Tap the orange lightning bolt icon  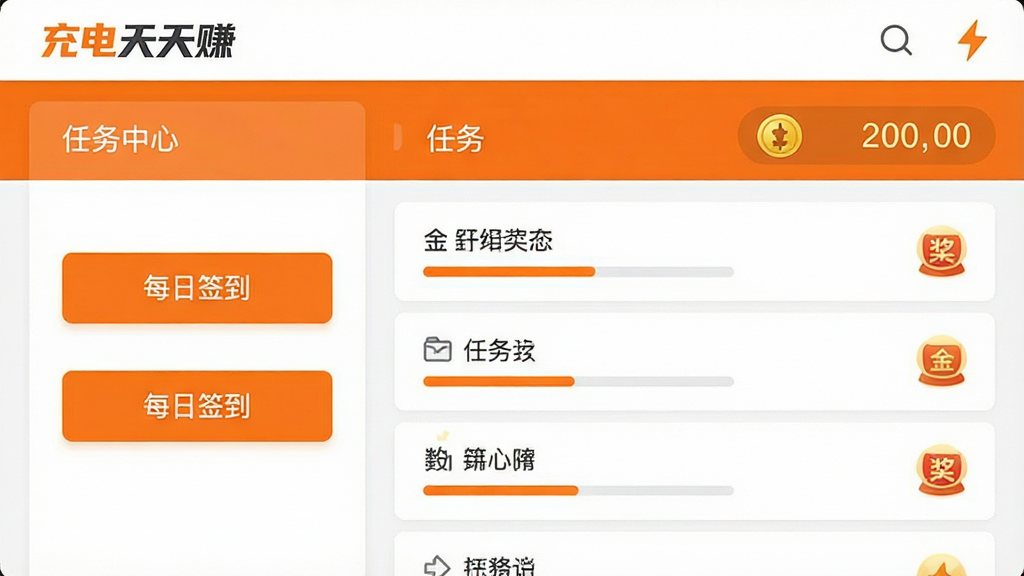[972, 40]
